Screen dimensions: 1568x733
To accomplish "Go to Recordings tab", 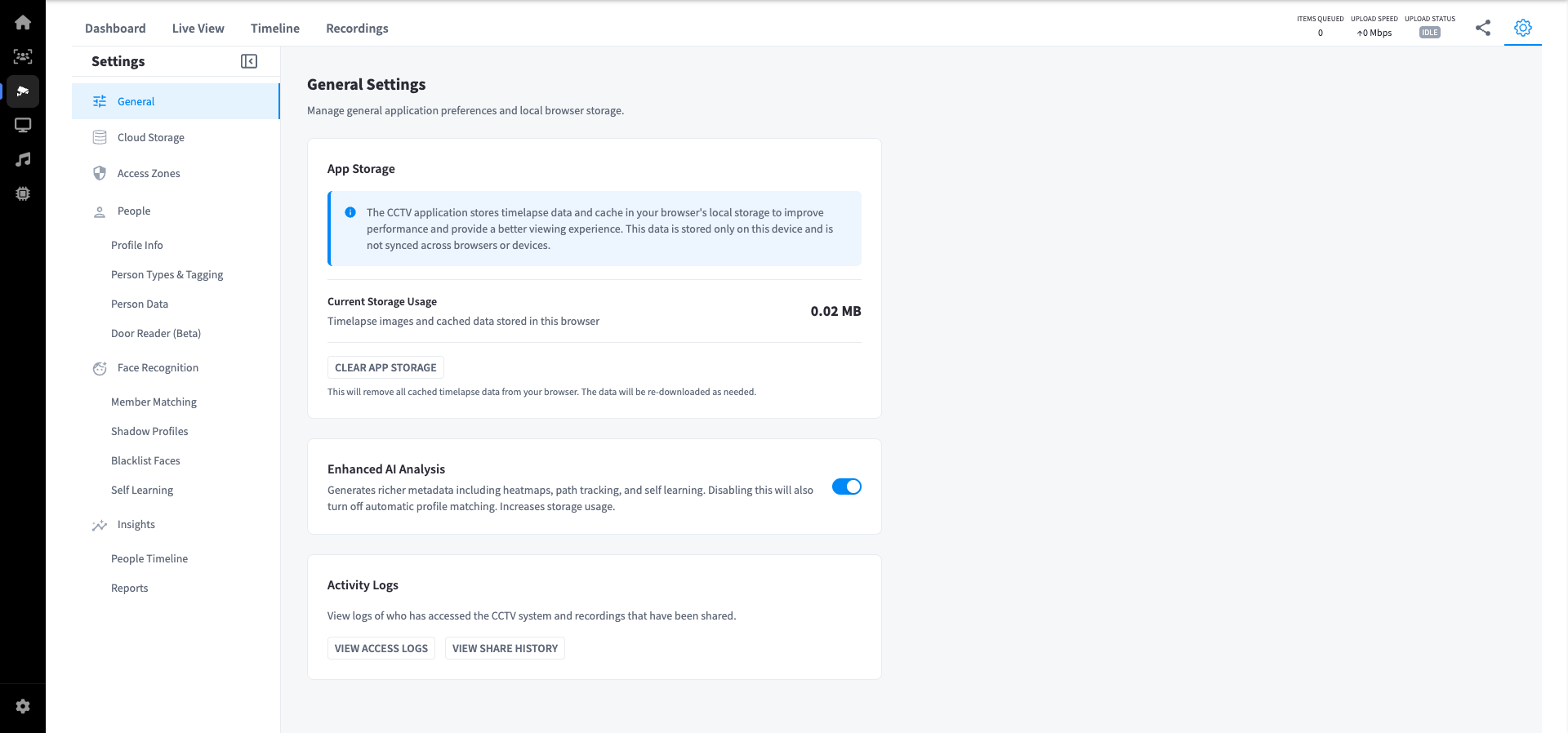I will click(x=357, y=28).
